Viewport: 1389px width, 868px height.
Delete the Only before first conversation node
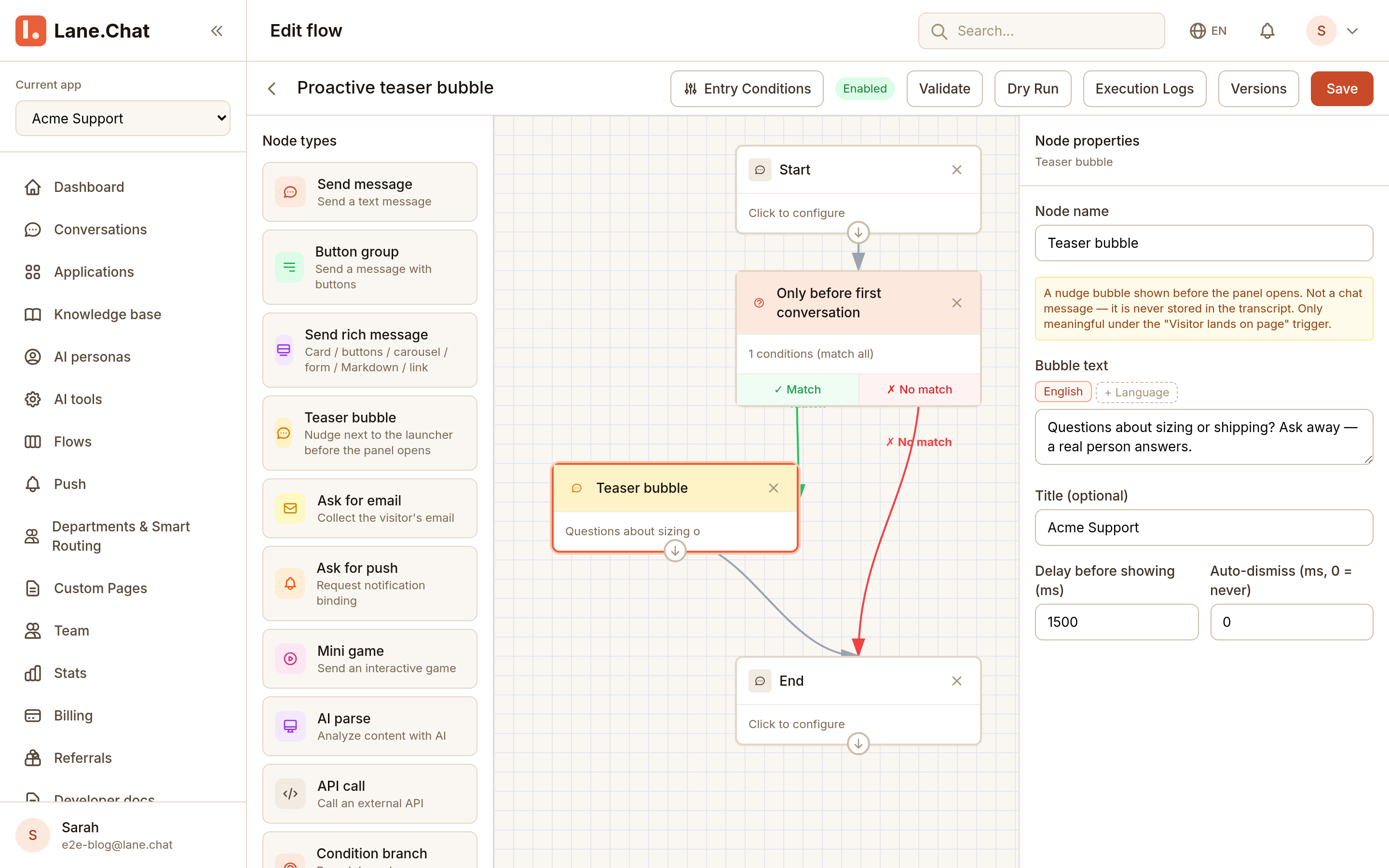[956, 303]
